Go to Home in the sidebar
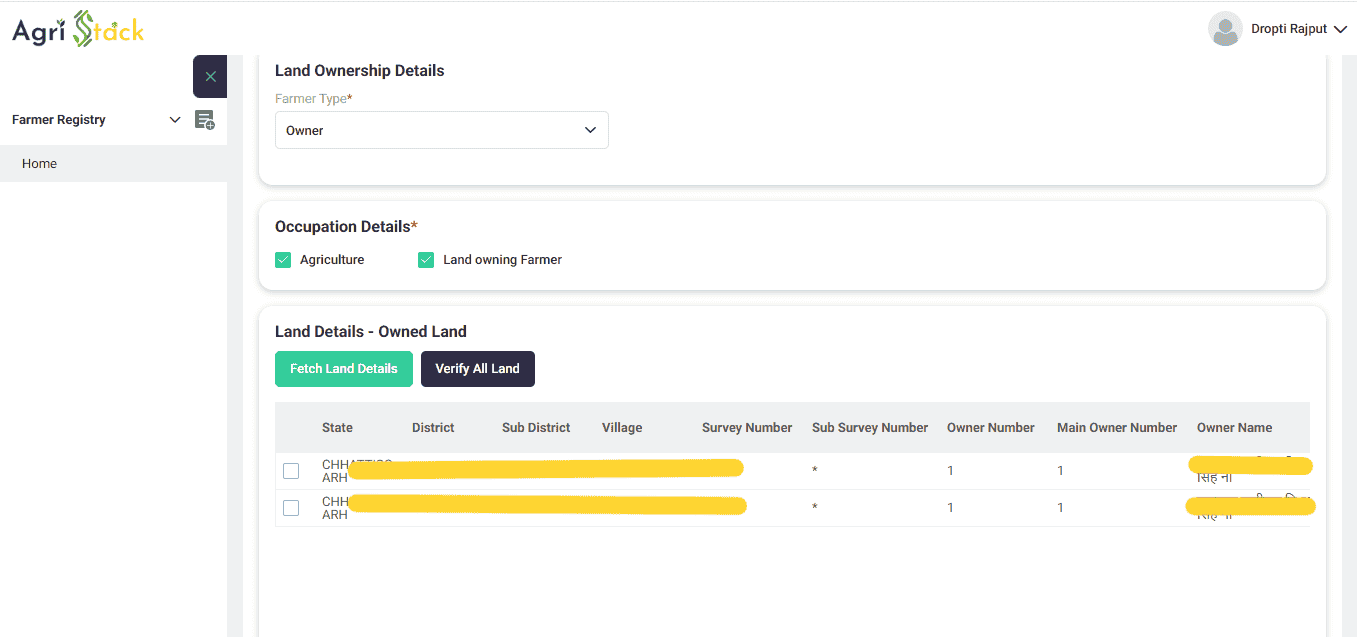This screenshot has height=637, width=1357. click(x=40, y=164)
